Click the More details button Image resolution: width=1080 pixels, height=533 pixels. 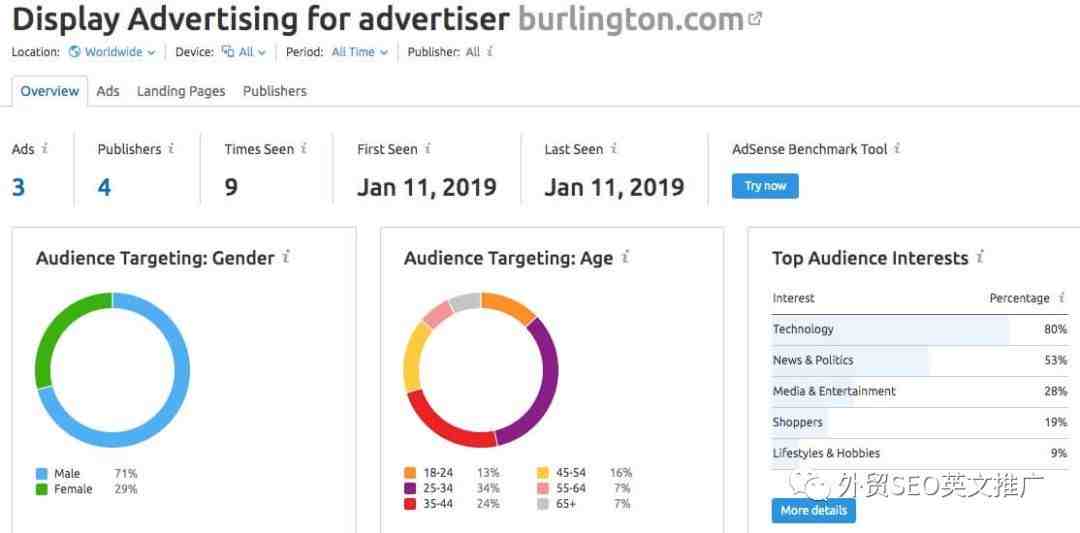point(814,510)
